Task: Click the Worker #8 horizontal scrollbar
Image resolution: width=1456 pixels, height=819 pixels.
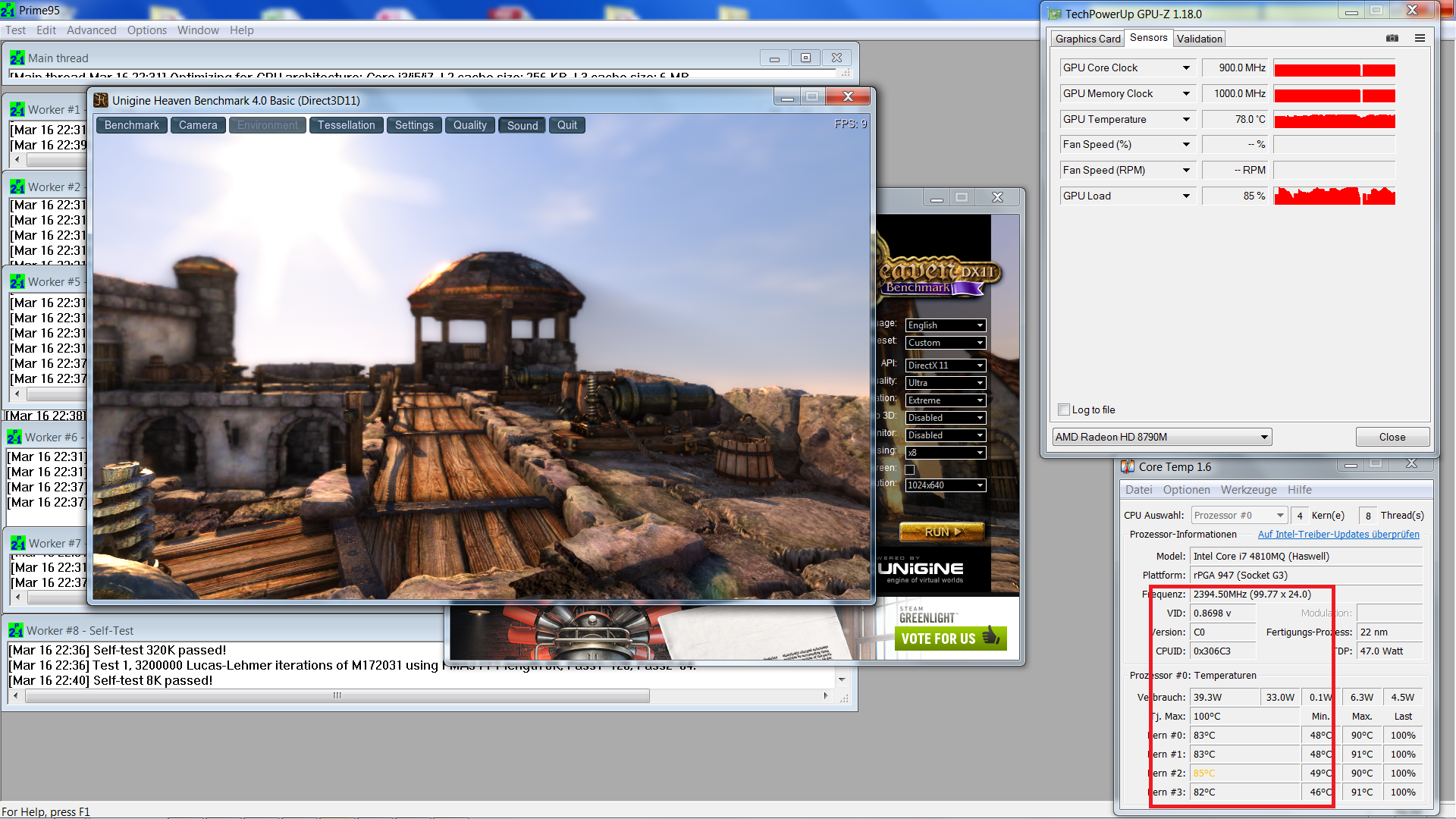Action: click(337, 695)
